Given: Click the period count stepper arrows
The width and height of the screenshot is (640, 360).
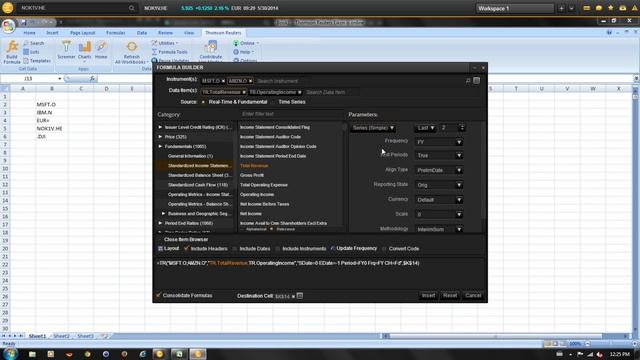Looking at the screenshot, I should pos(462,128).
